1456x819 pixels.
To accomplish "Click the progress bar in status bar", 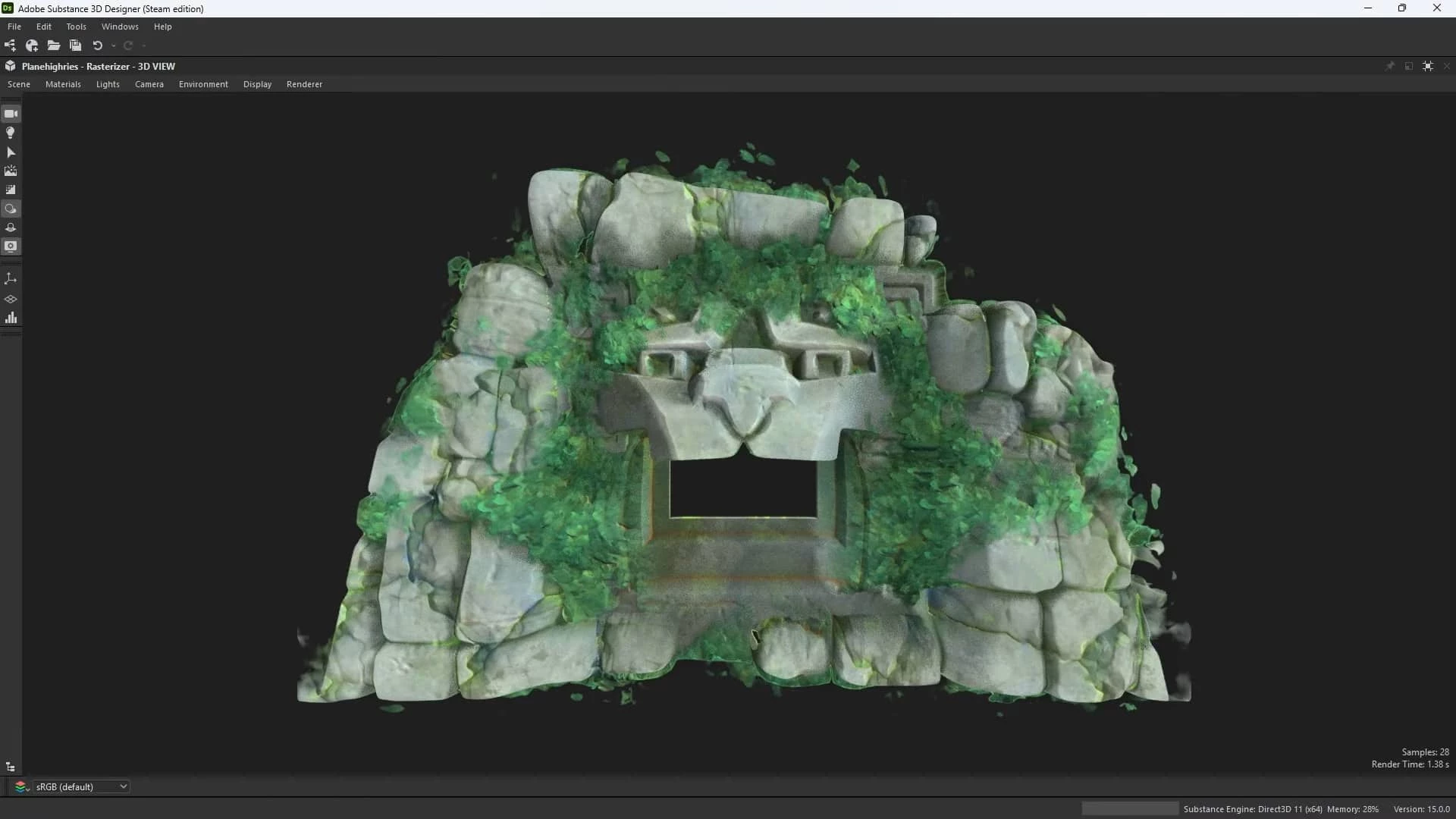I will [1129, 808].
